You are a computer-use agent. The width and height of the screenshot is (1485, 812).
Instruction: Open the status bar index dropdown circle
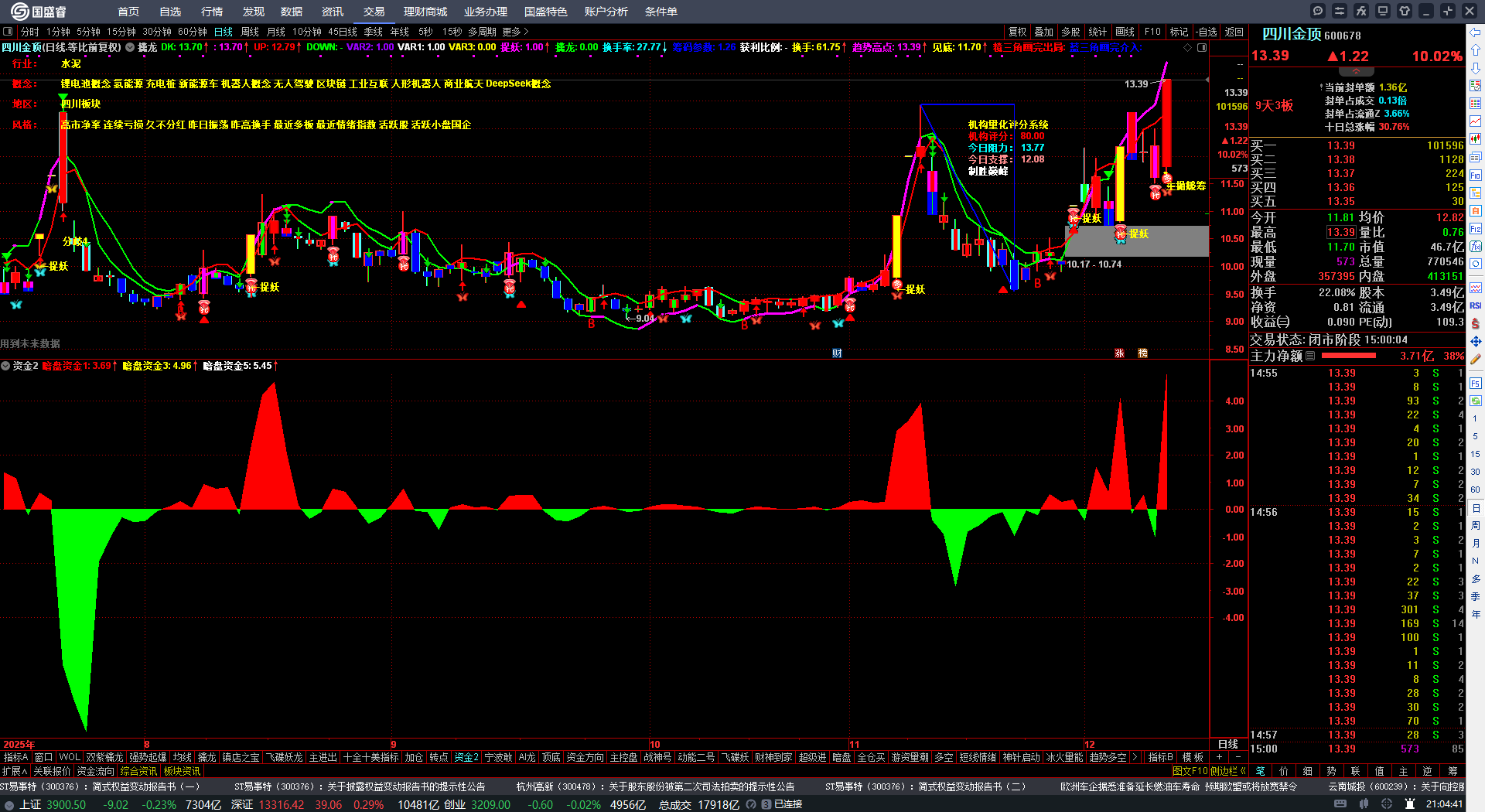(x=9, y=804)
